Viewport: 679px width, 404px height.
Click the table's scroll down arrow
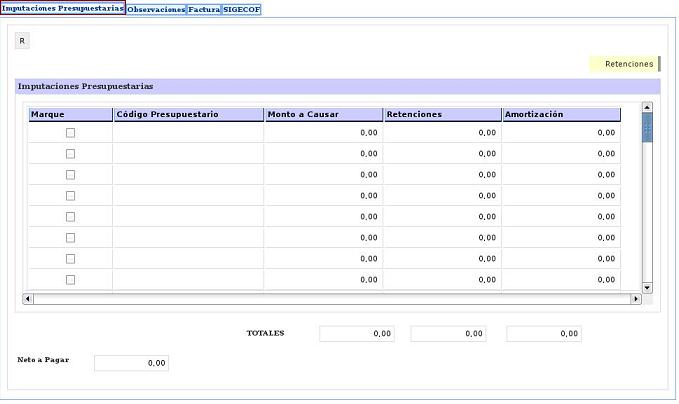(x=647, y=287)
